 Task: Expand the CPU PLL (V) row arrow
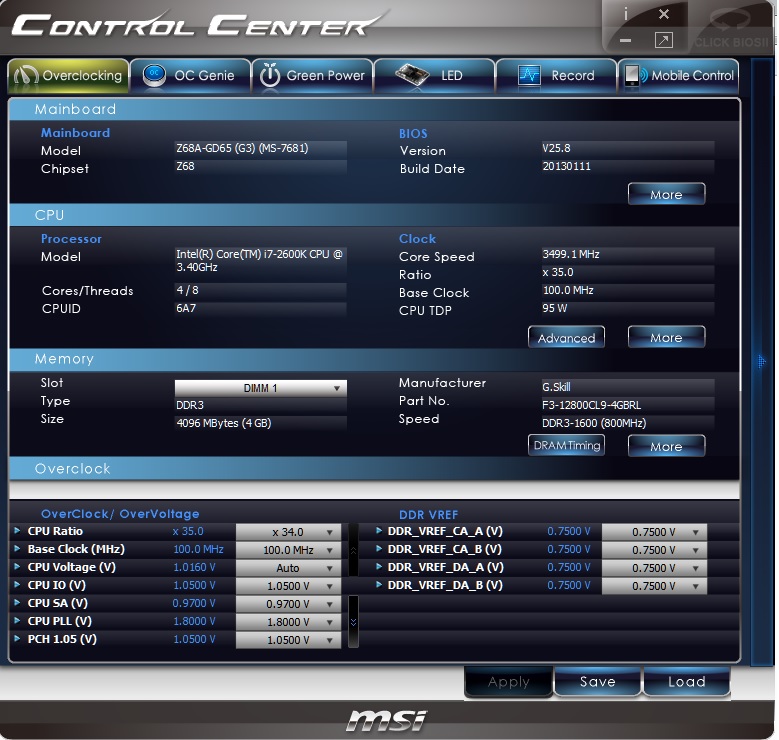pyautogui.click(x=17, y=620)
